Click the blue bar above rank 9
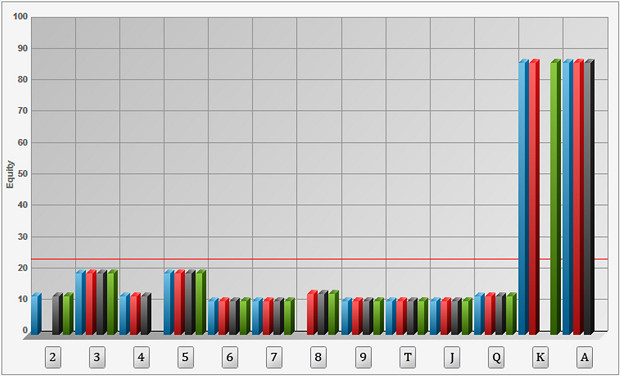Screen dimensions: 620x376 point(347,316)
